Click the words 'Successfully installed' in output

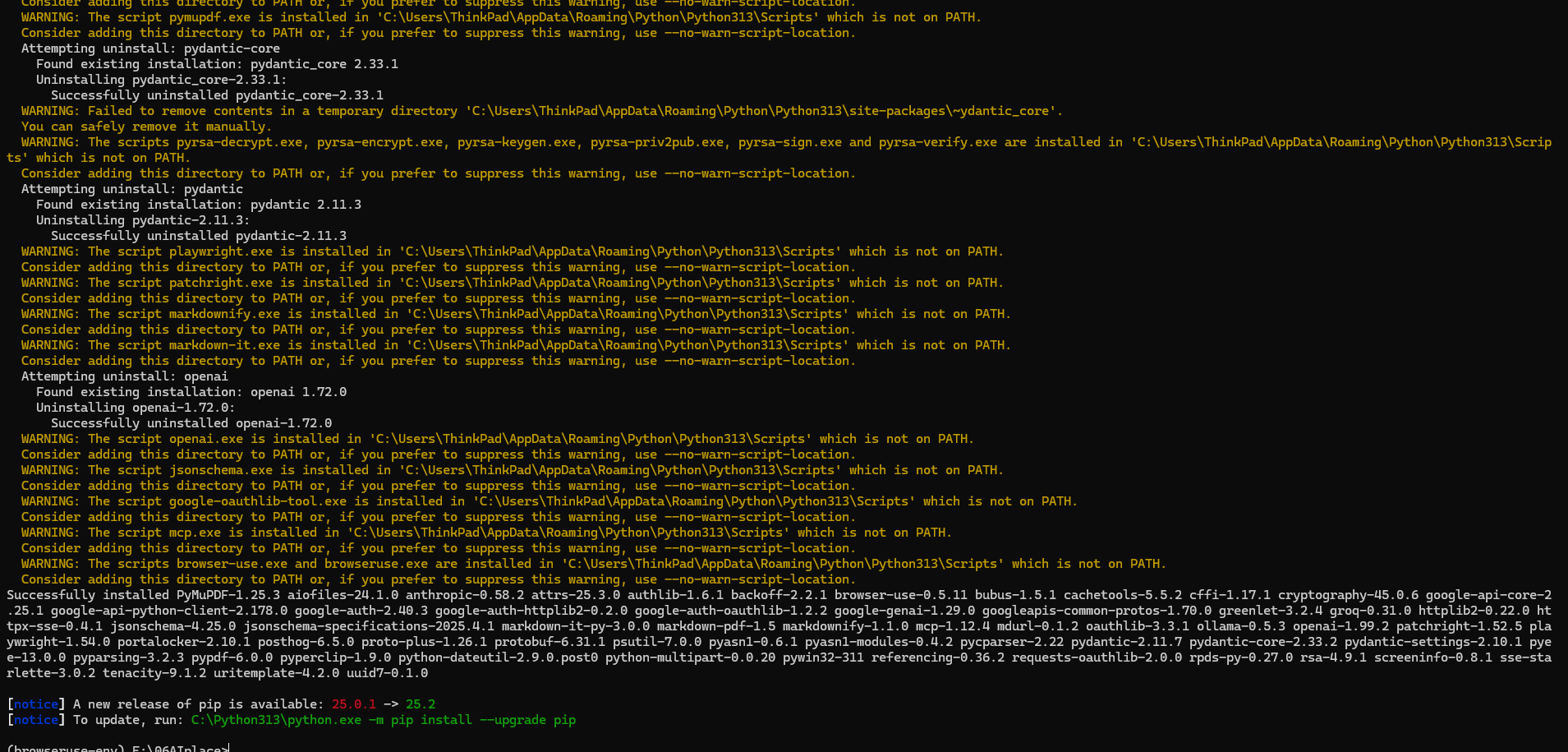tap(88, 595)
